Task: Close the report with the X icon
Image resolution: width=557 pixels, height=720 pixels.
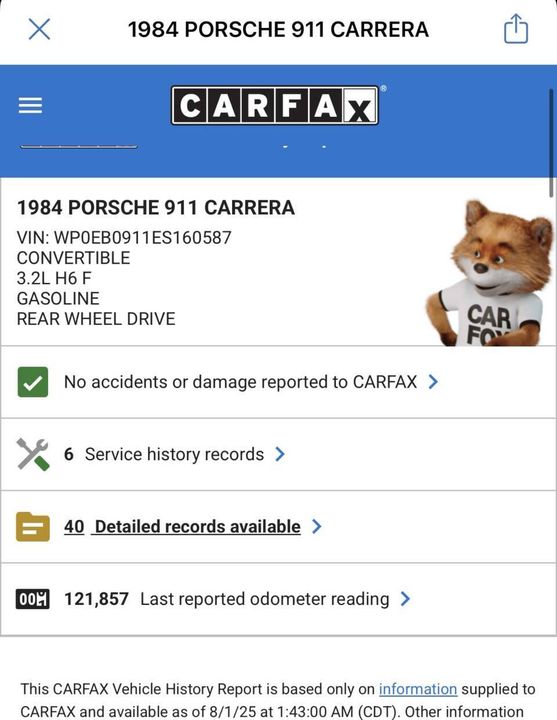Action: pyautogui.click(x=39, y=29)
